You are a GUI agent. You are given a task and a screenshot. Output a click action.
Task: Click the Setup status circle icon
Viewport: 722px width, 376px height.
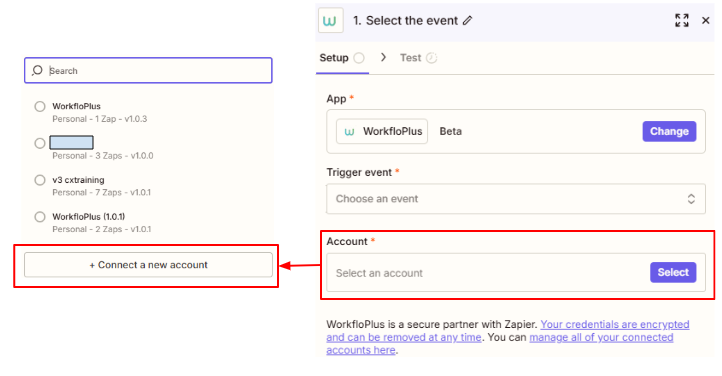(359, 58)
